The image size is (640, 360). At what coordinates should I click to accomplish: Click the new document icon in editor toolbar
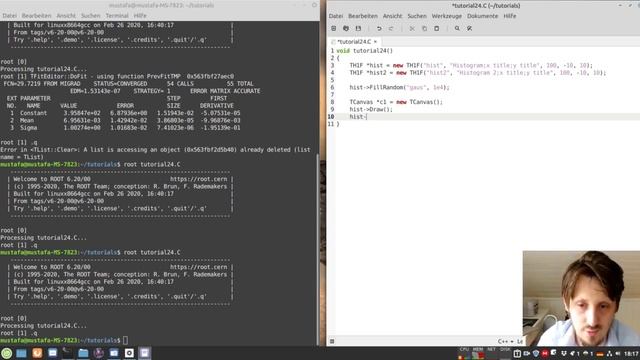pyautogui.click(x=333, y=29)
